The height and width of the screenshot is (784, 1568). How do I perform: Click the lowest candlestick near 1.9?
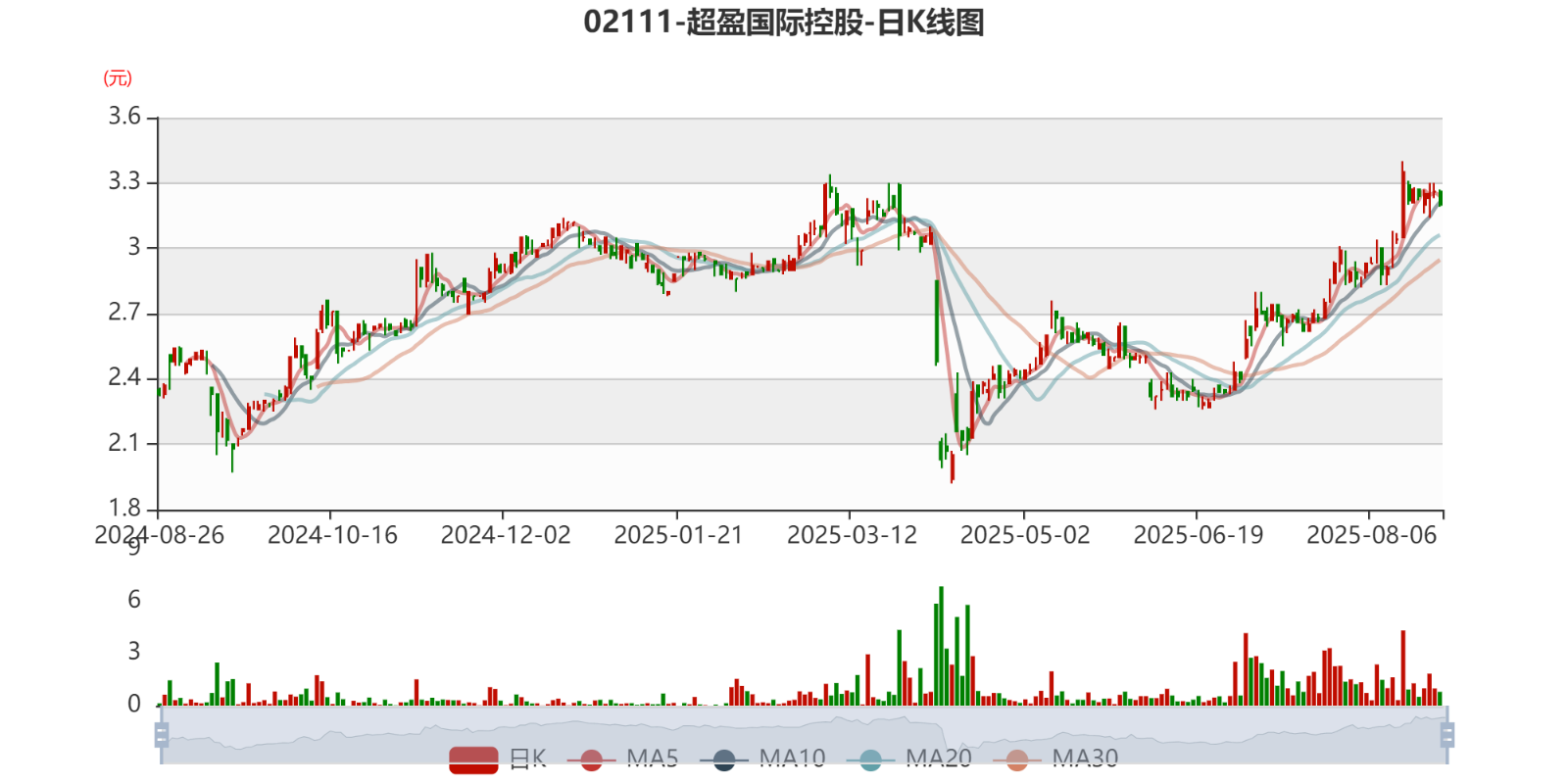point(952,466)
